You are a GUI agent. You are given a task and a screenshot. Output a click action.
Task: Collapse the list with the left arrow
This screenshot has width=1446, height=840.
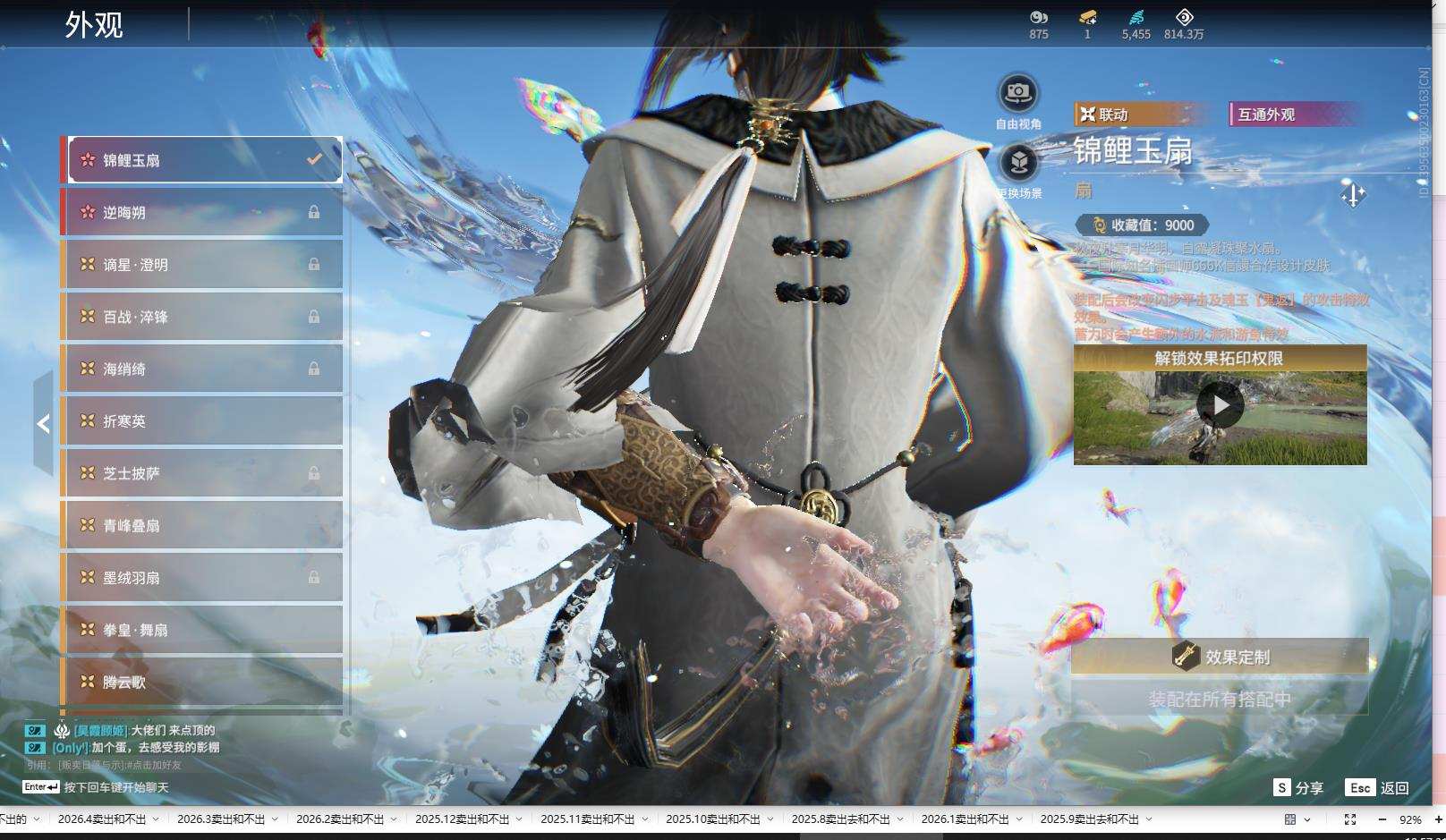[x=43, y=423]
